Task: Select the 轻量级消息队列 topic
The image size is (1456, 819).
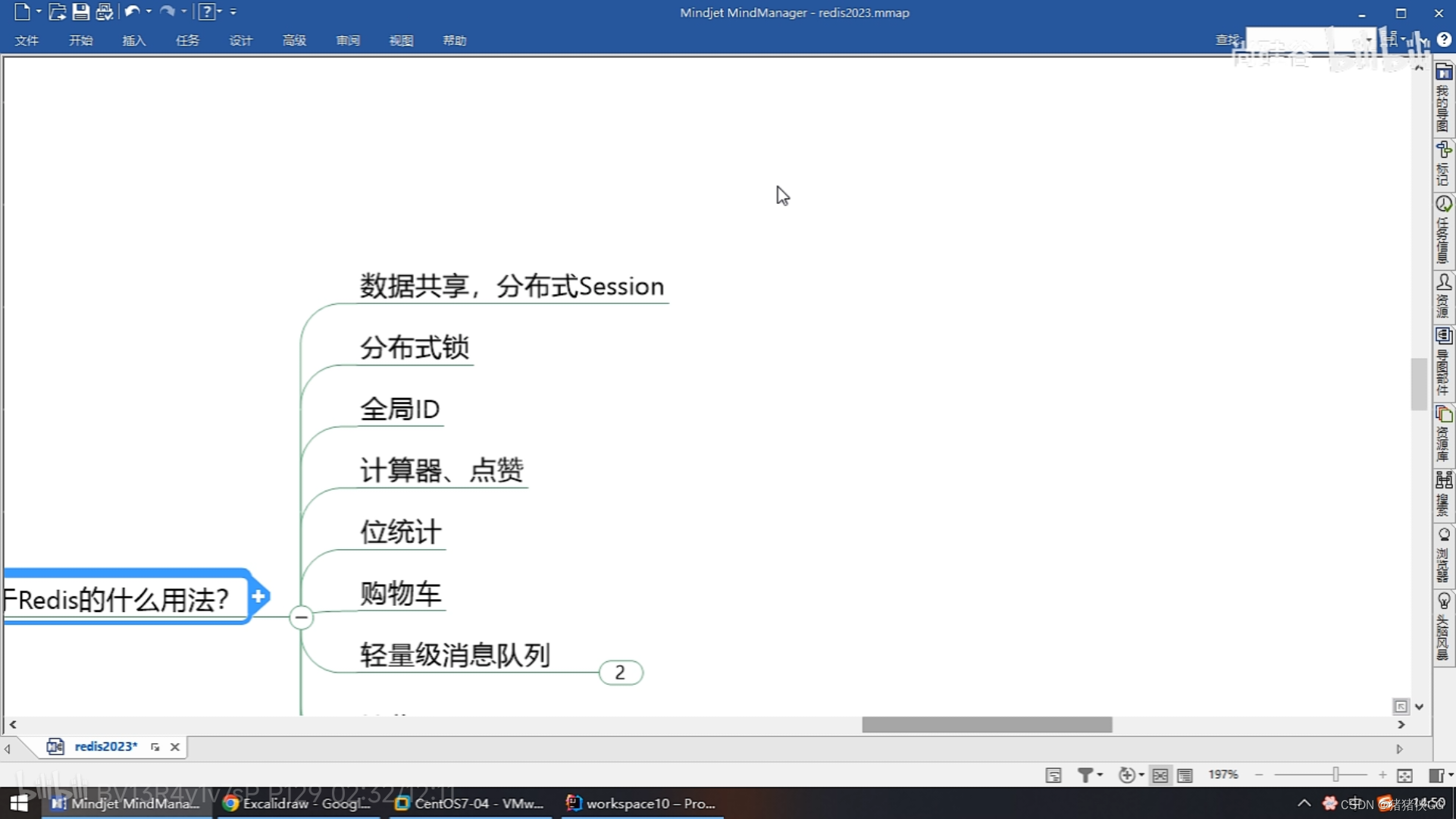Action: (455, 654)
